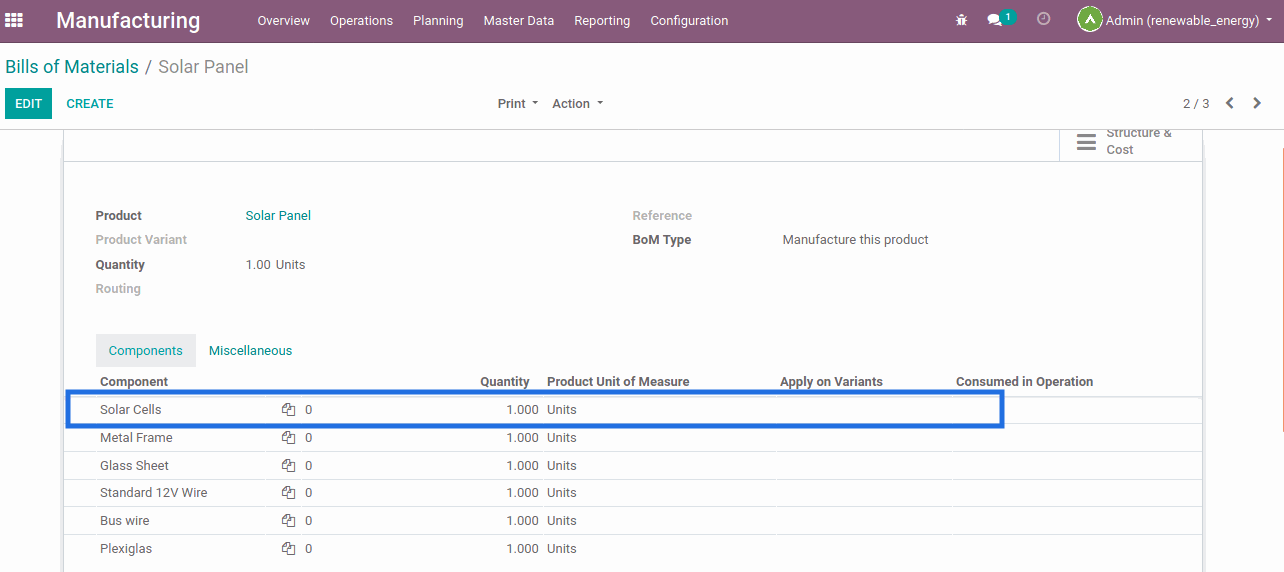The height and width of the screenshot is (572, 1284).
Task: Click the debug bug icon
Action: click(961, 20)
